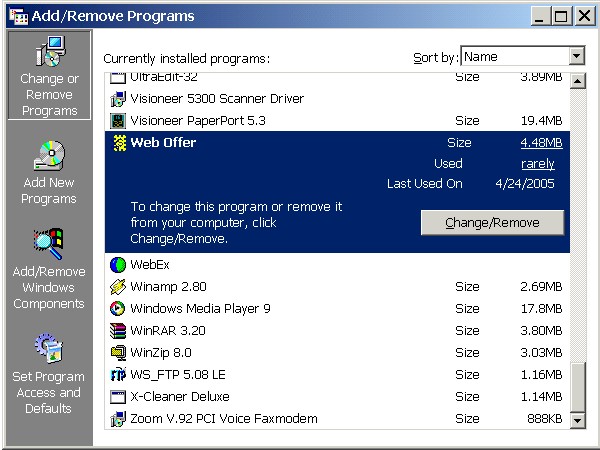Screen dimensions: 600x450
Task: Click the WinRAR 3.20 books icon
Action: pos(118,331)
